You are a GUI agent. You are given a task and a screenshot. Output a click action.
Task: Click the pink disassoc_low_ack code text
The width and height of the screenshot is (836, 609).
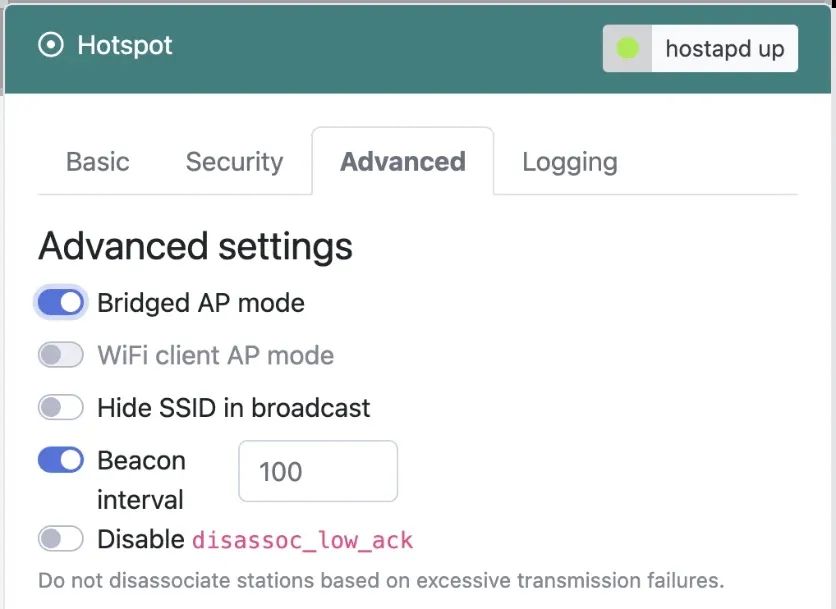pyautogui.click(x=302, y=541)
